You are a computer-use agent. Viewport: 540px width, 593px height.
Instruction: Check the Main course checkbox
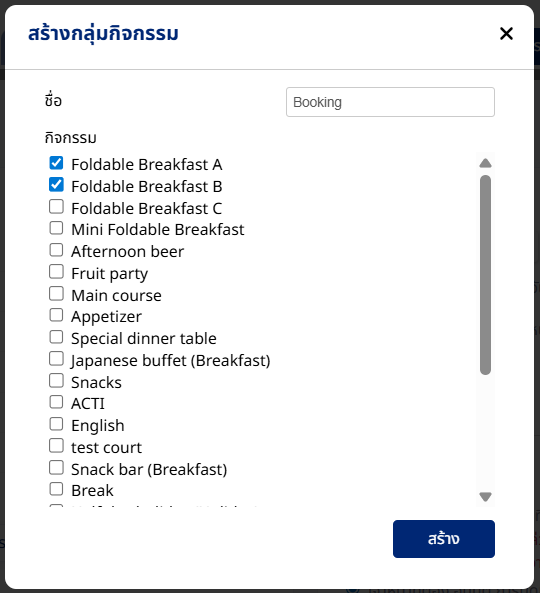pyautogui.click(x=56, y=293)
